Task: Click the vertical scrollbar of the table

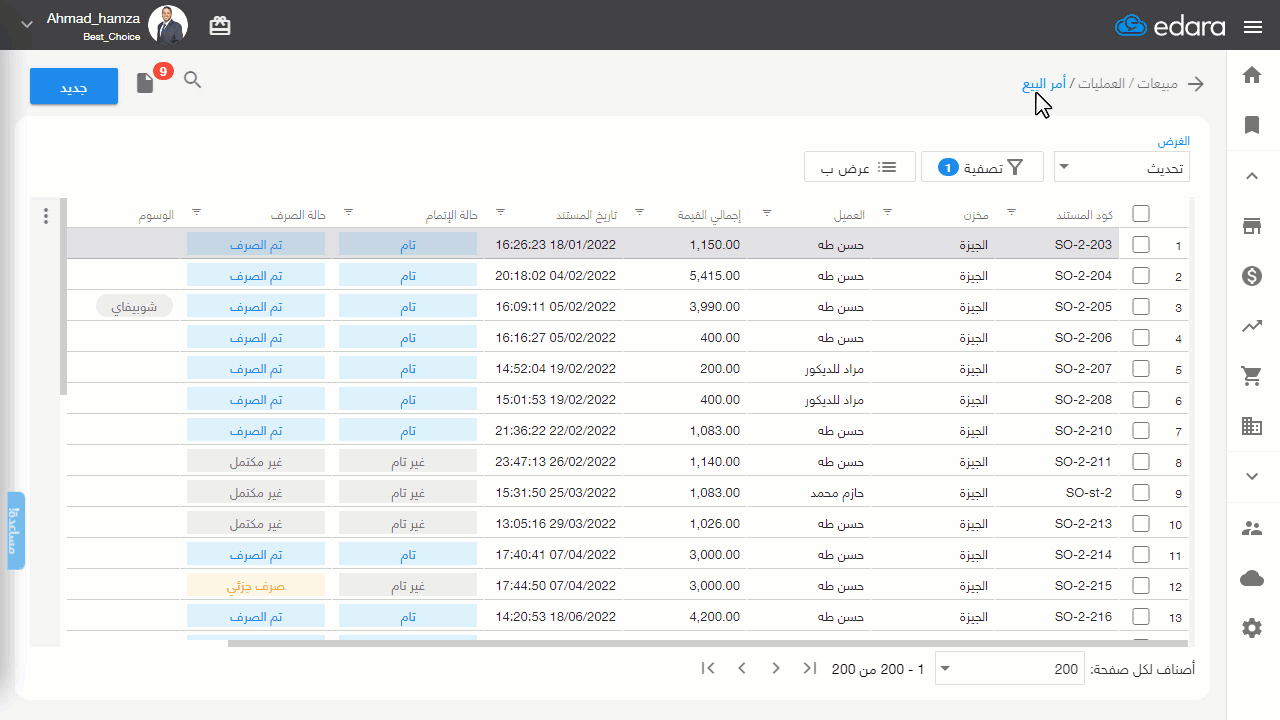Action: point(63,296)
